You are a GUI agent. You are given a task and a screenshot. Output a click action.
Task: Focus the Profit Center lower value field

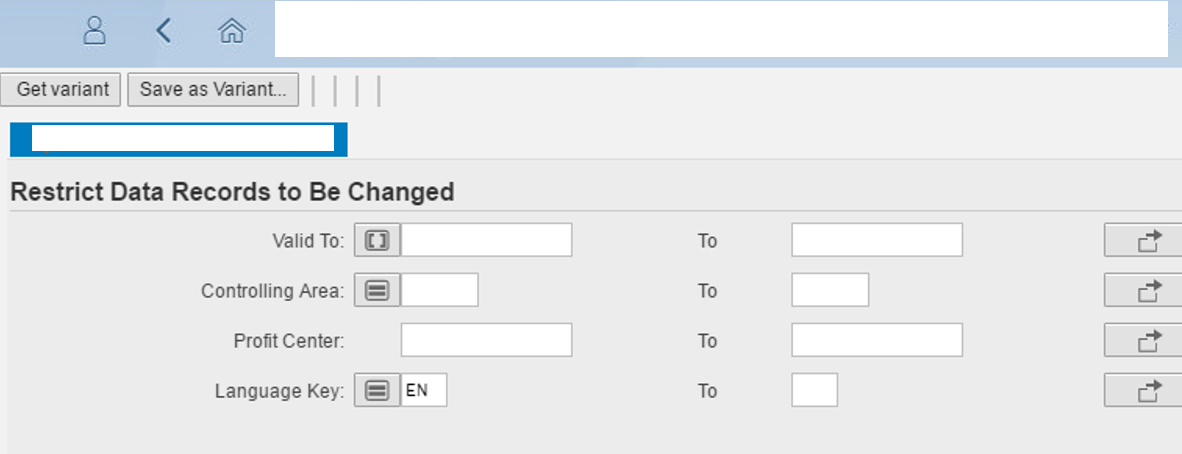[486, 339]
